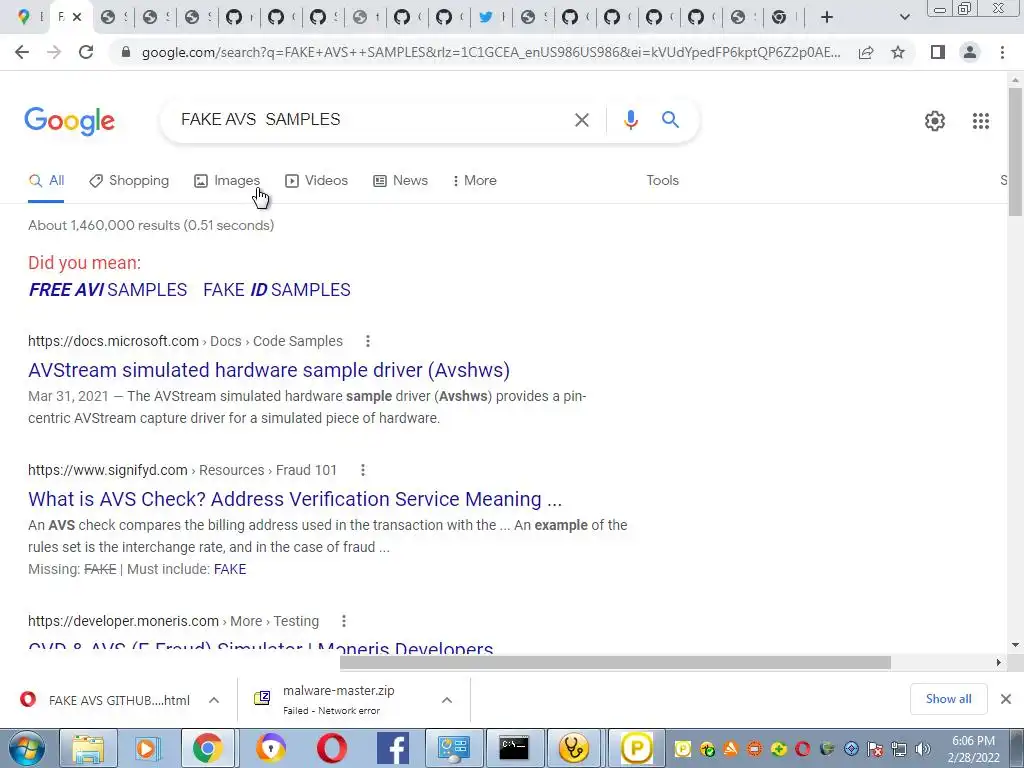
Task: Select the All results tab
Action: [46, 181]
